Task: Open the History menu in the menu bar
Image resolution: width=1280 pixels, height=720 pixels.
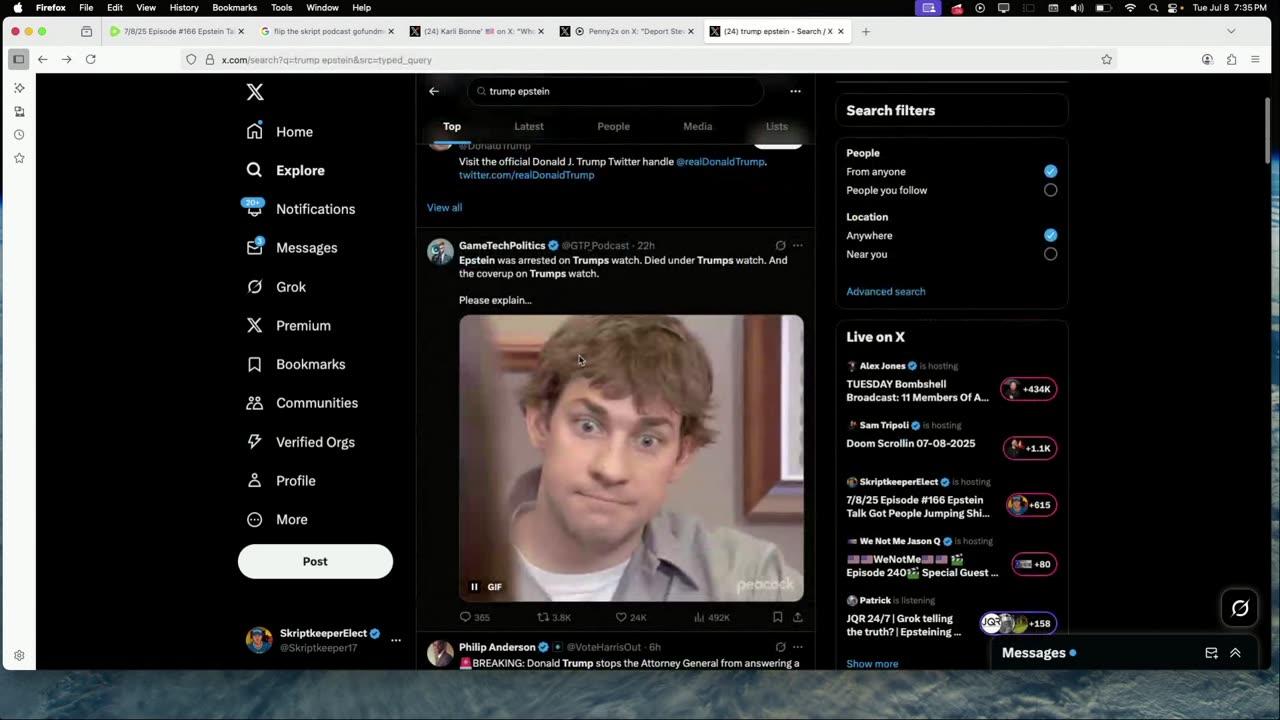Action: tap(184, 7)
